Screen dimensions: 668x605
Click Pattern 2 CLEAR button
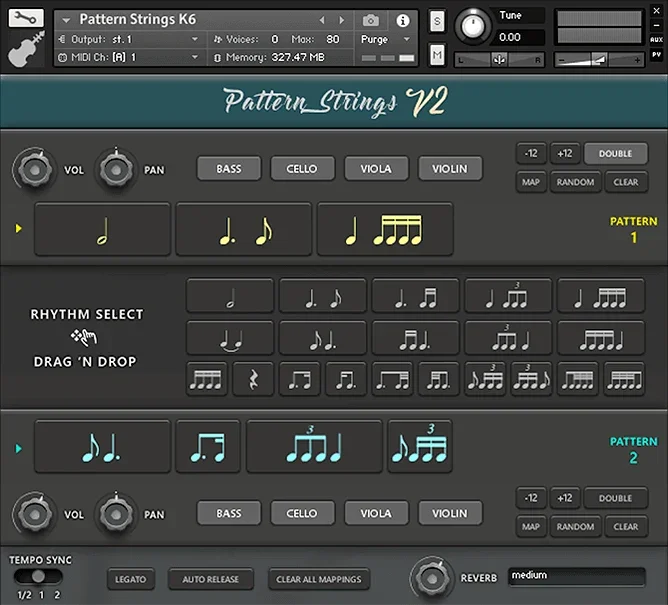(626, 527)
